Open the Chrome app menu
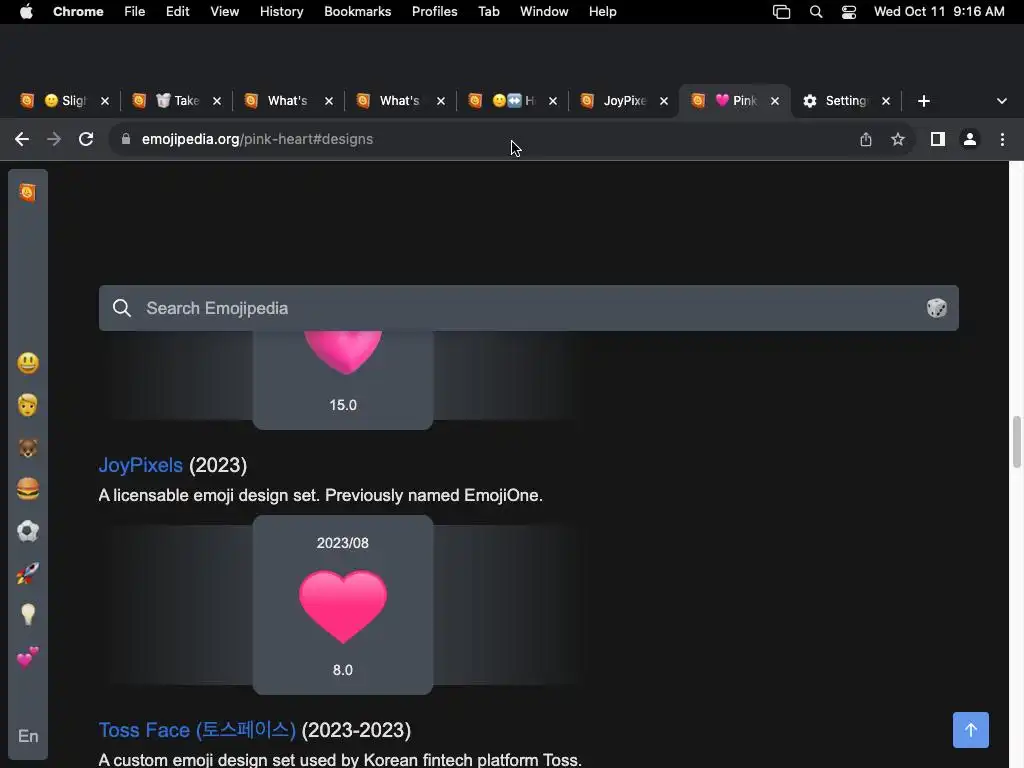 78,11
